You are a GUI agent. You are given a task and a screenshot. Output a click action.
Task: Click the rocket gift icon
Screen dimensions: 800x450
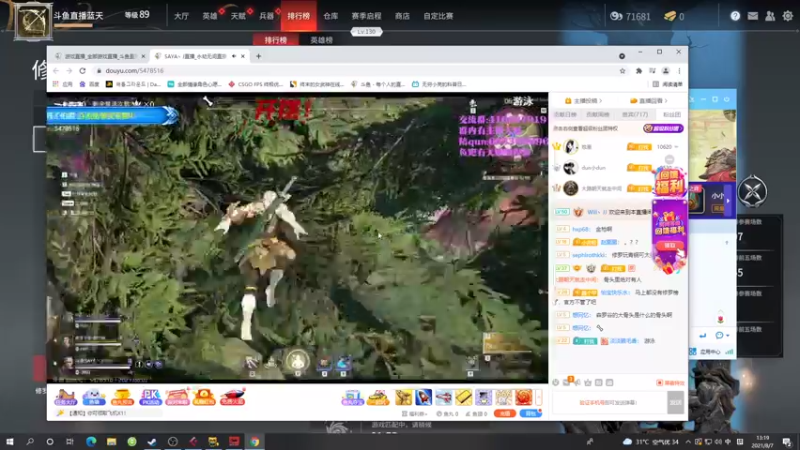(x=423, y=397)
